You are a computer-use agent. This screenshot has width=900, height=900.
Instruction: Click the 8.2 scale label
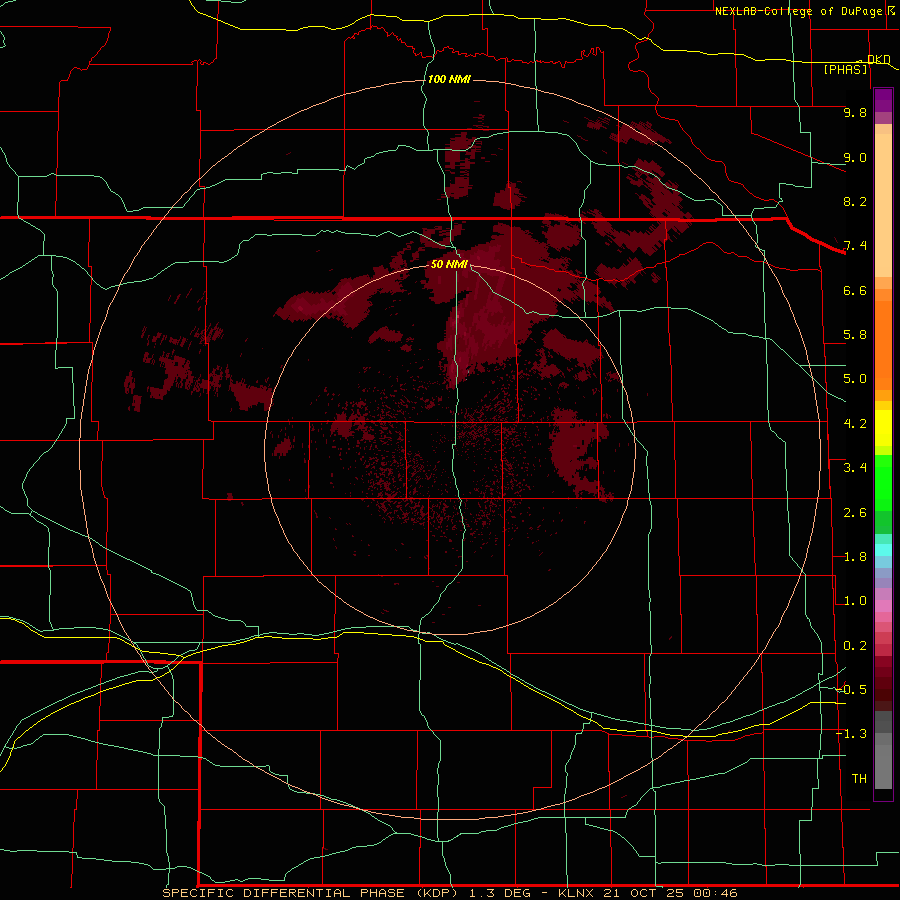point(855,201)
